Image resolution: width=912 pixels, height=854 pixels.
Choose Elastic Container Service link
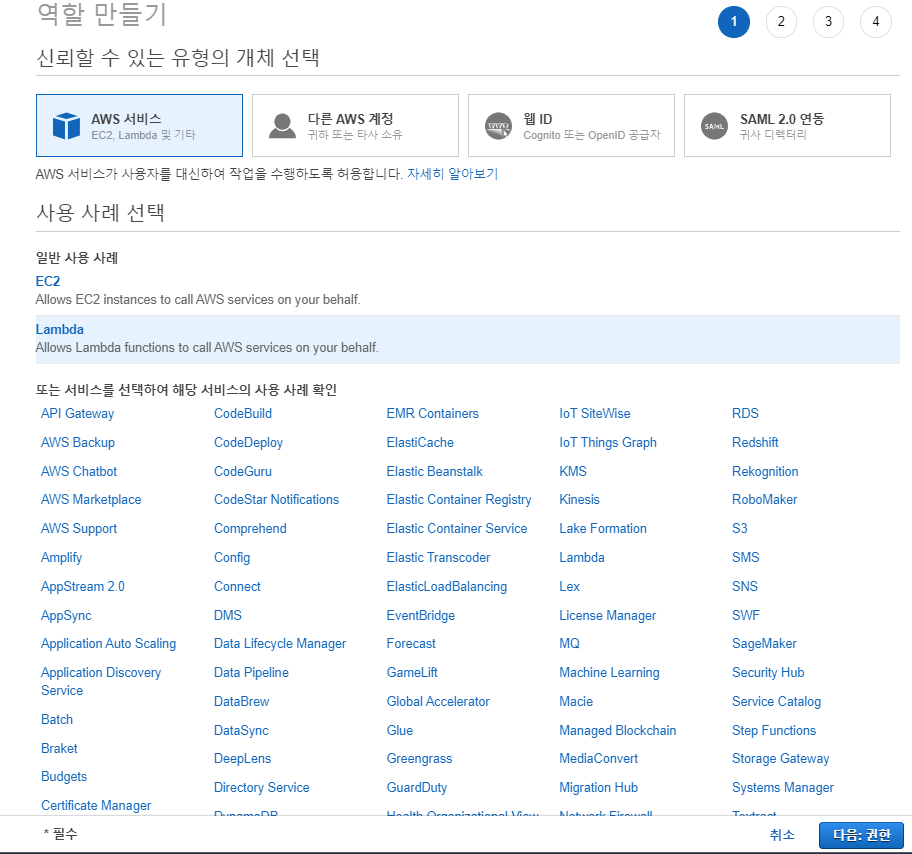point(457,529)
